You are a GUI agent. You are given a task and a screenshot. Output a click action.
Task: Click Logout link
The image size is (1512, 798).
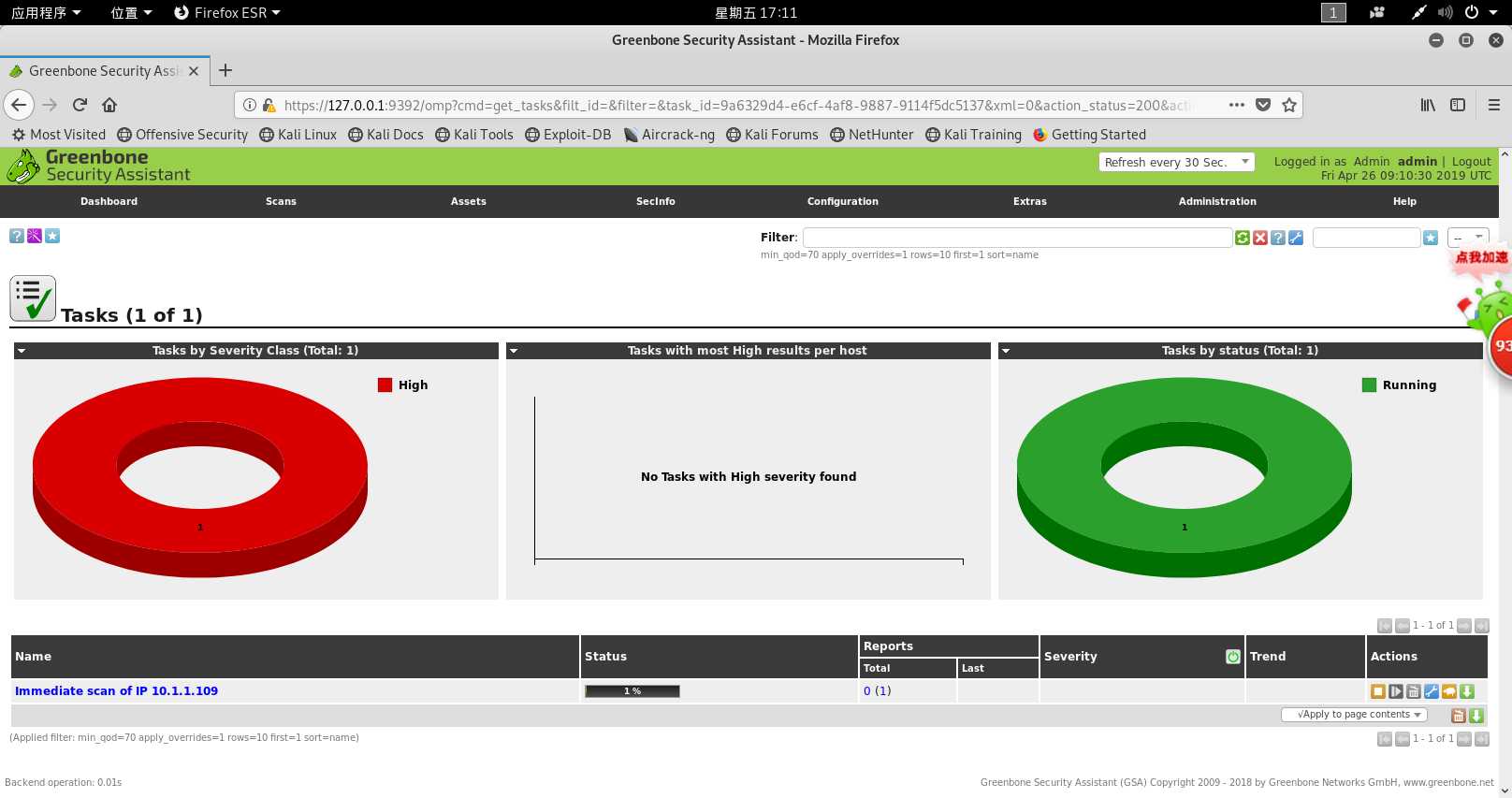click(x=1471, y=161)
